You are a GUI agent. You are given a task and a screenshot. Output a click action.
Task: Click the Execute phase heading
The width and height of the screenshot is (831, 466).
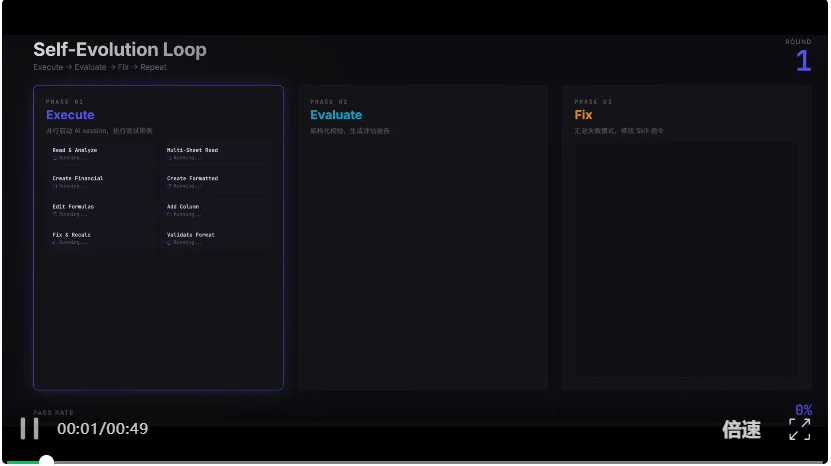pos(70,115)
